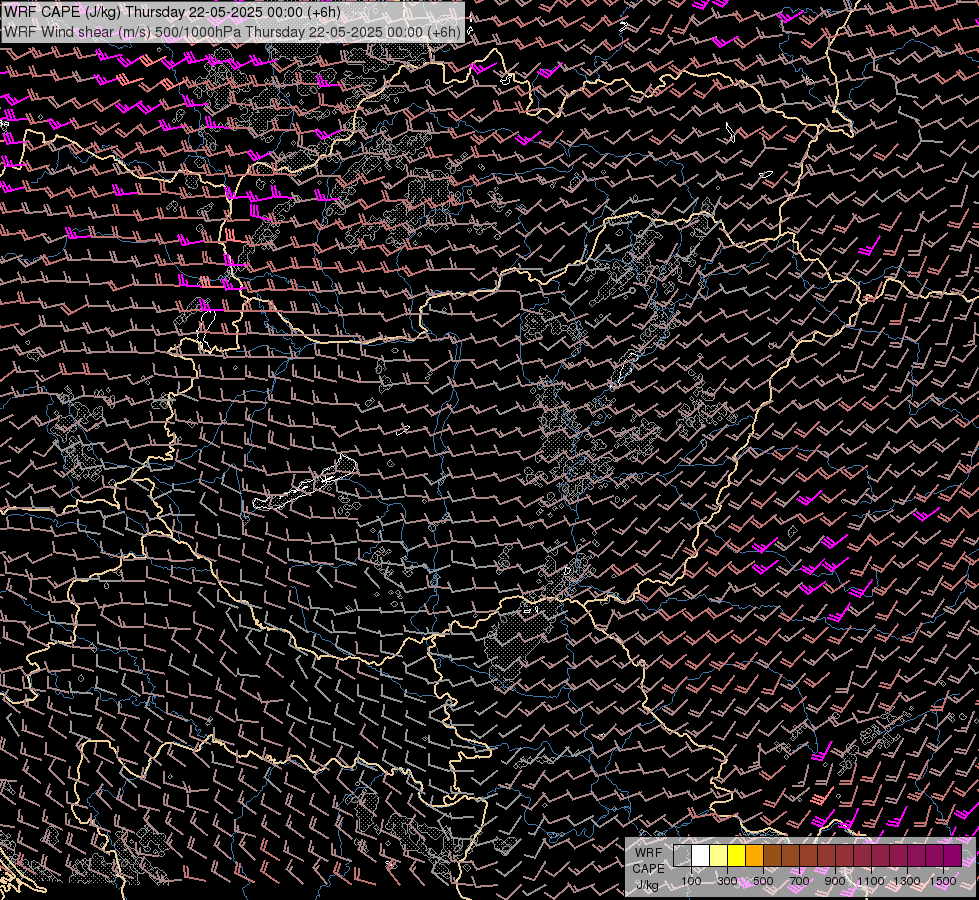Click the legend value 500
The height and width of the screenshot is (900, 979).
pyautogui.click(x=763, y=881)
